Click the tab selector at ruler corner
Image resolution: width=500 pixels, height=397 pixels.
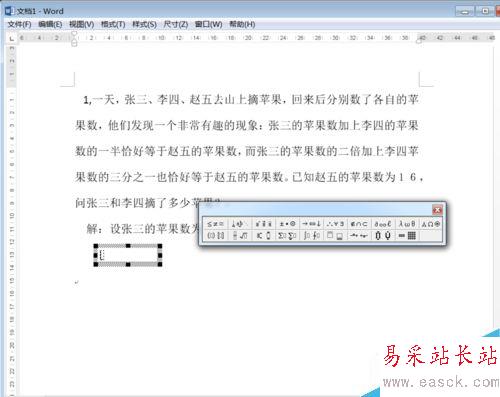tap(12, 39)
